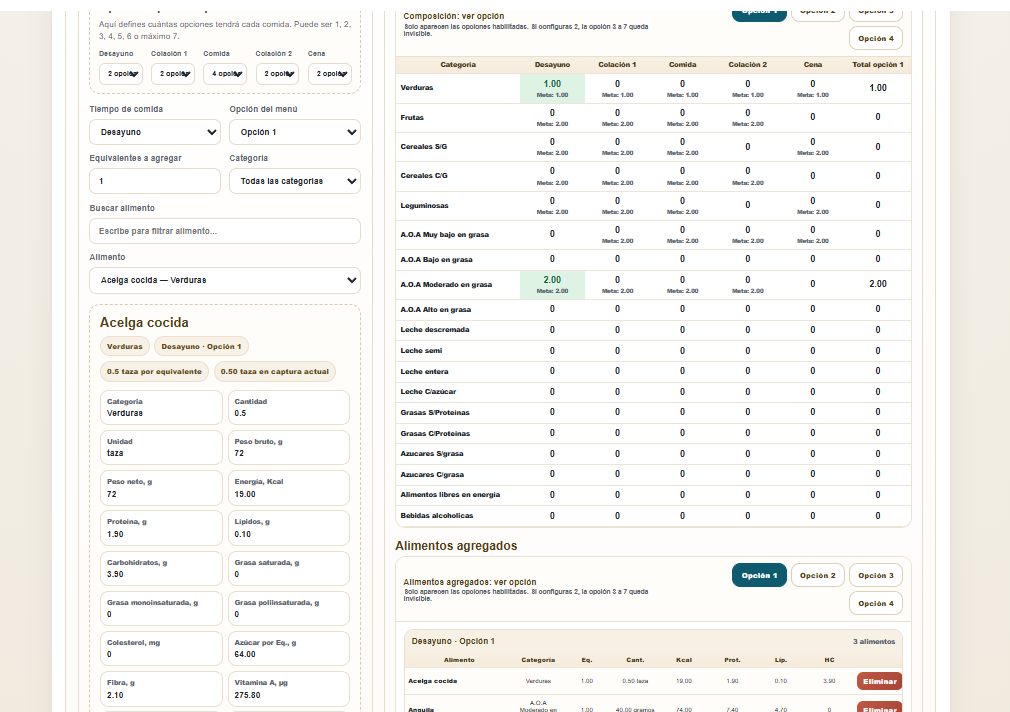The width and height of the screenshot is (1010, 712).
Task: Click the Peso bruto, g card
Action: tap(289, 447)
